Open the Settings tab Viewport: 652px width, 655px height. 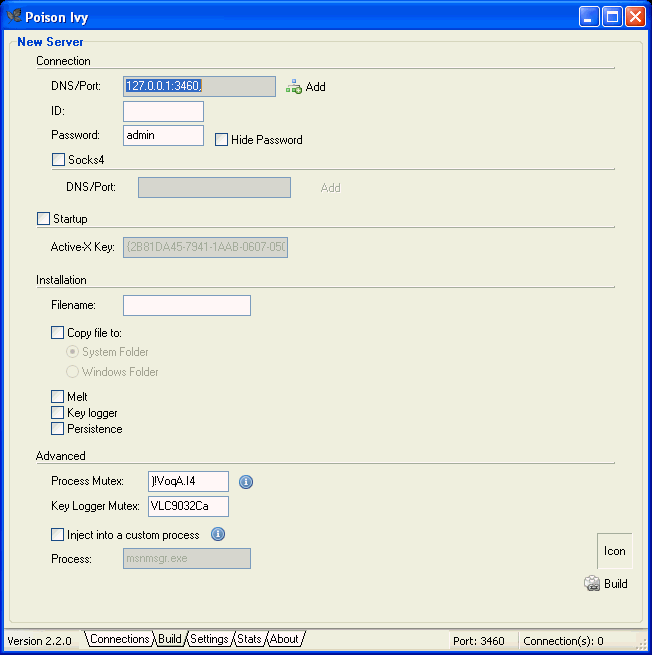(209, 639)
